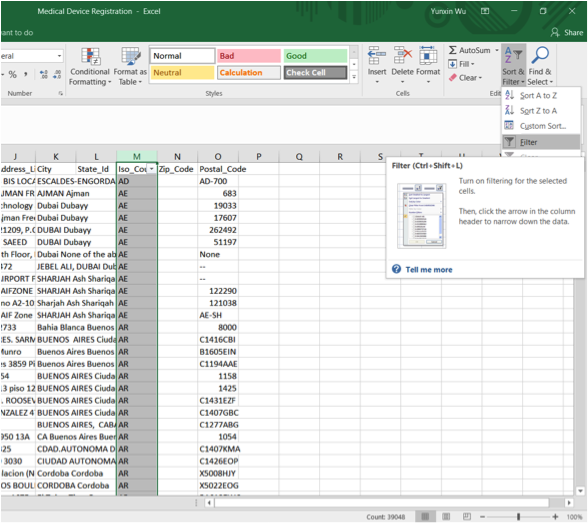Expand the cell styles gallery

click(x=354, y=77)
